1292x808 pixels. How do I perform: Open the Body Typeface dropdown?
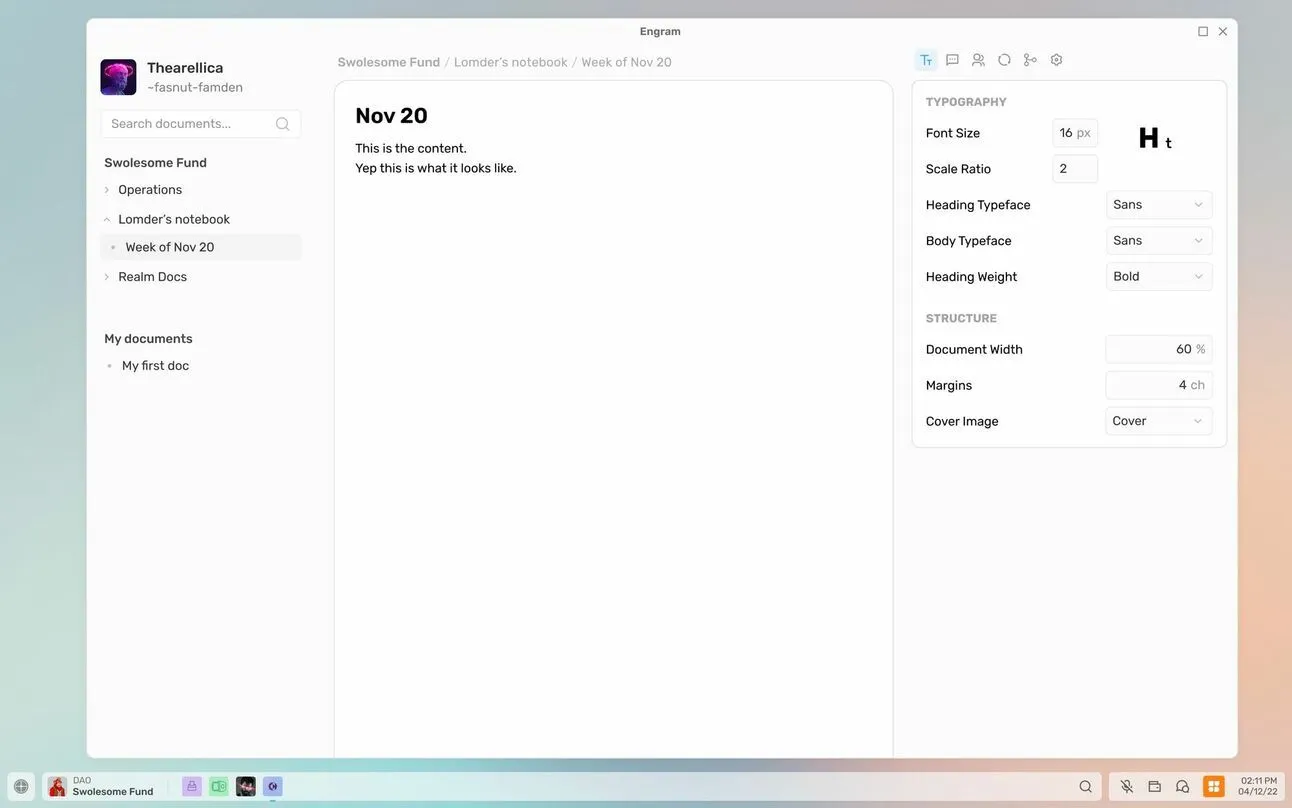tap(1158, 241)
